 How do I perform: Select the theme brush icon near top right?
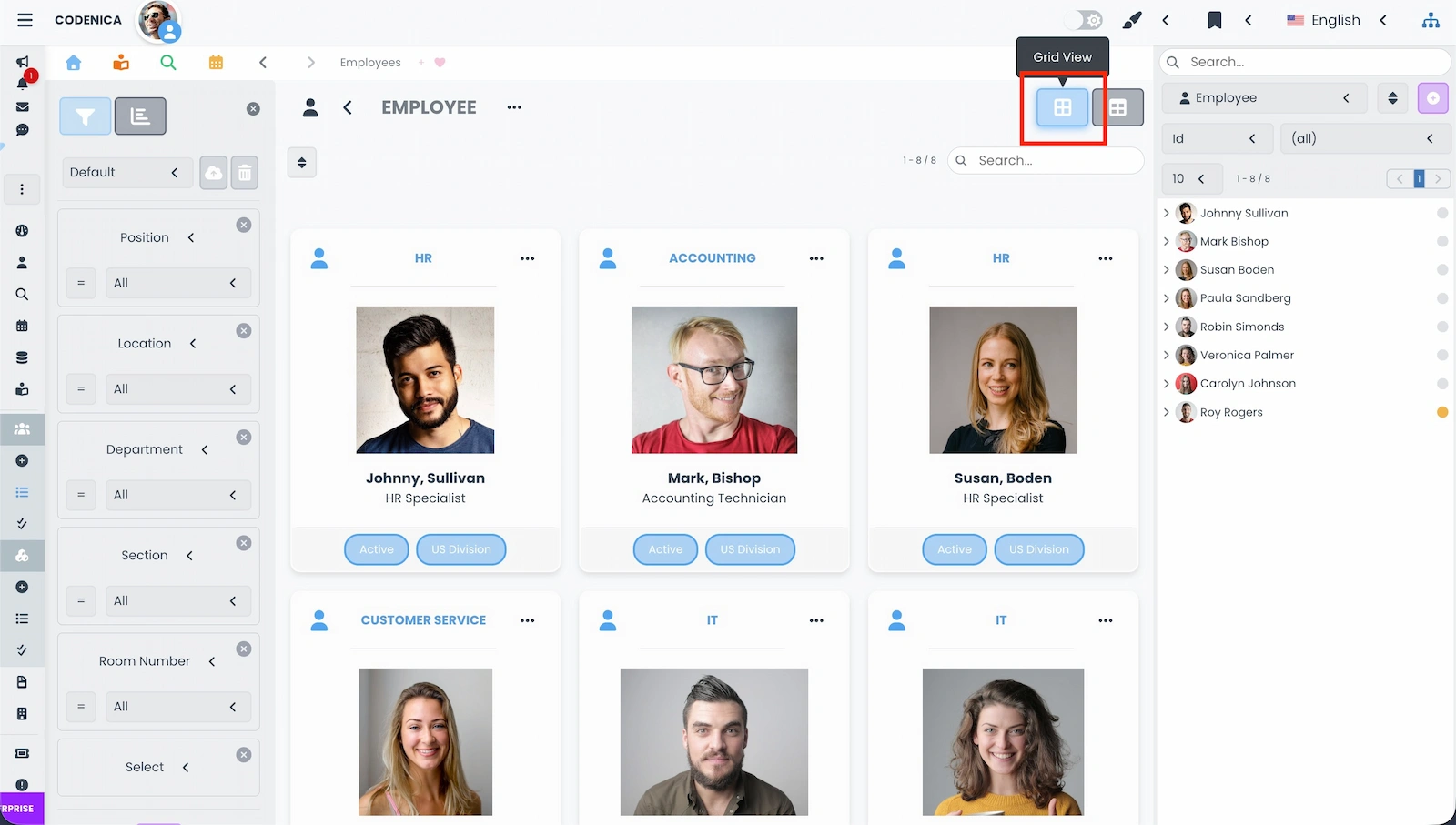point(1131,19)
